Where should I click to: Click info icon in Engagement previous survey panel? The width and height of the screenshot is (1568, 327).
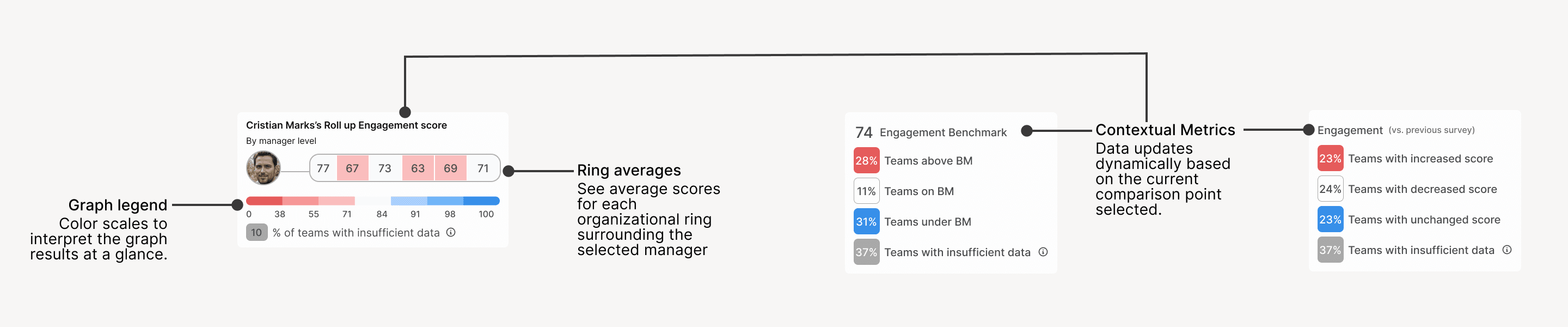1506,250
